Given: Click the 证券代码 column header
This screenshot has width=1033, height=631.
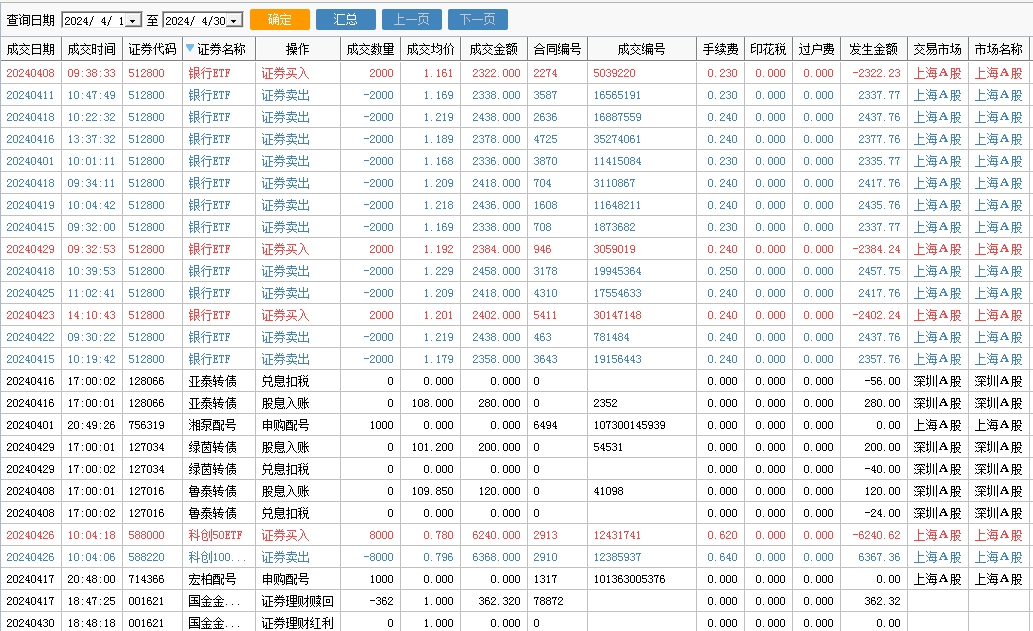Looking at the screenshot, I should pyautogui.click(x=152, y=49).
